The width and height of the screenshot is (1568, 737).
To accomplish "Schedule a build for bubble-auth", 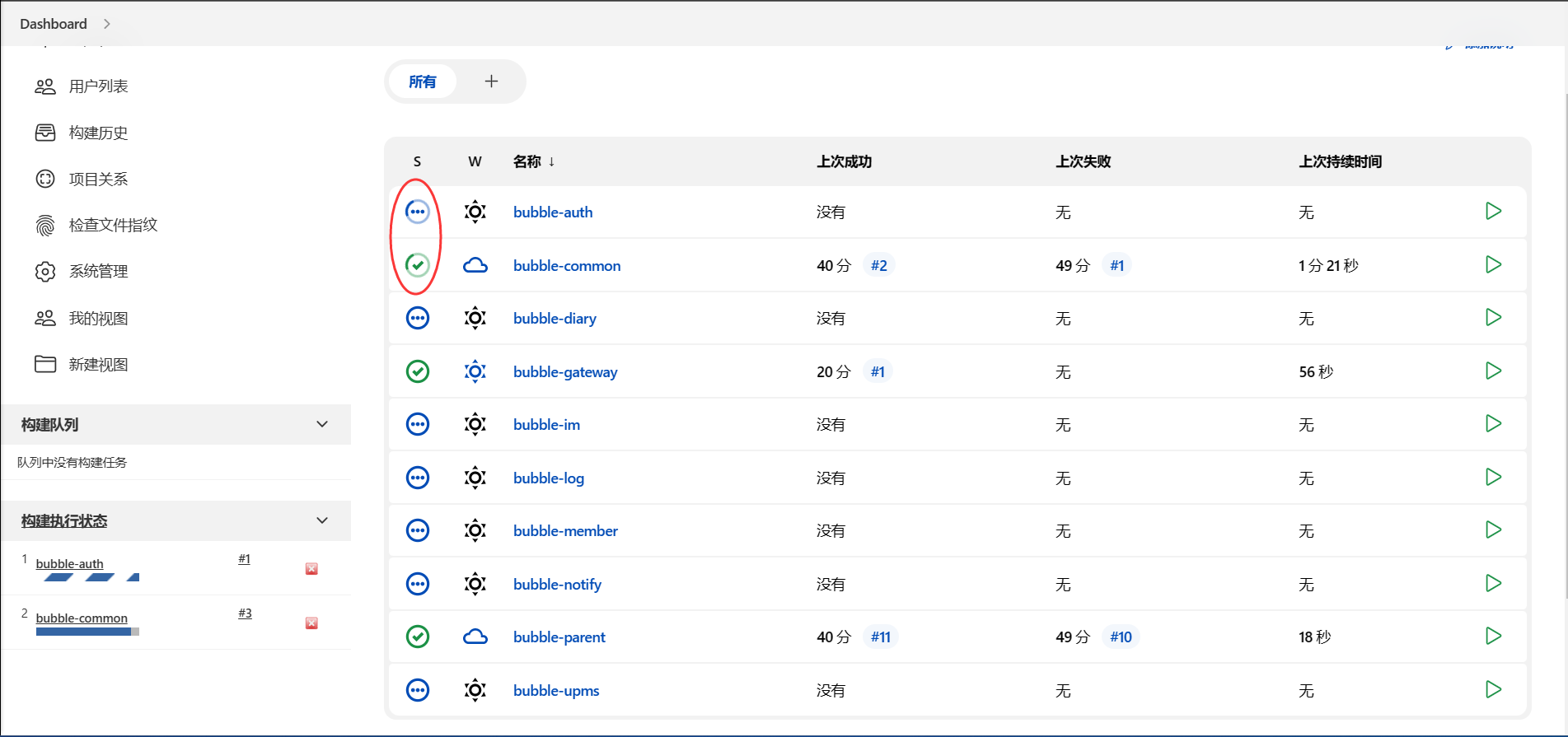I will click(x=1493, y=212).
